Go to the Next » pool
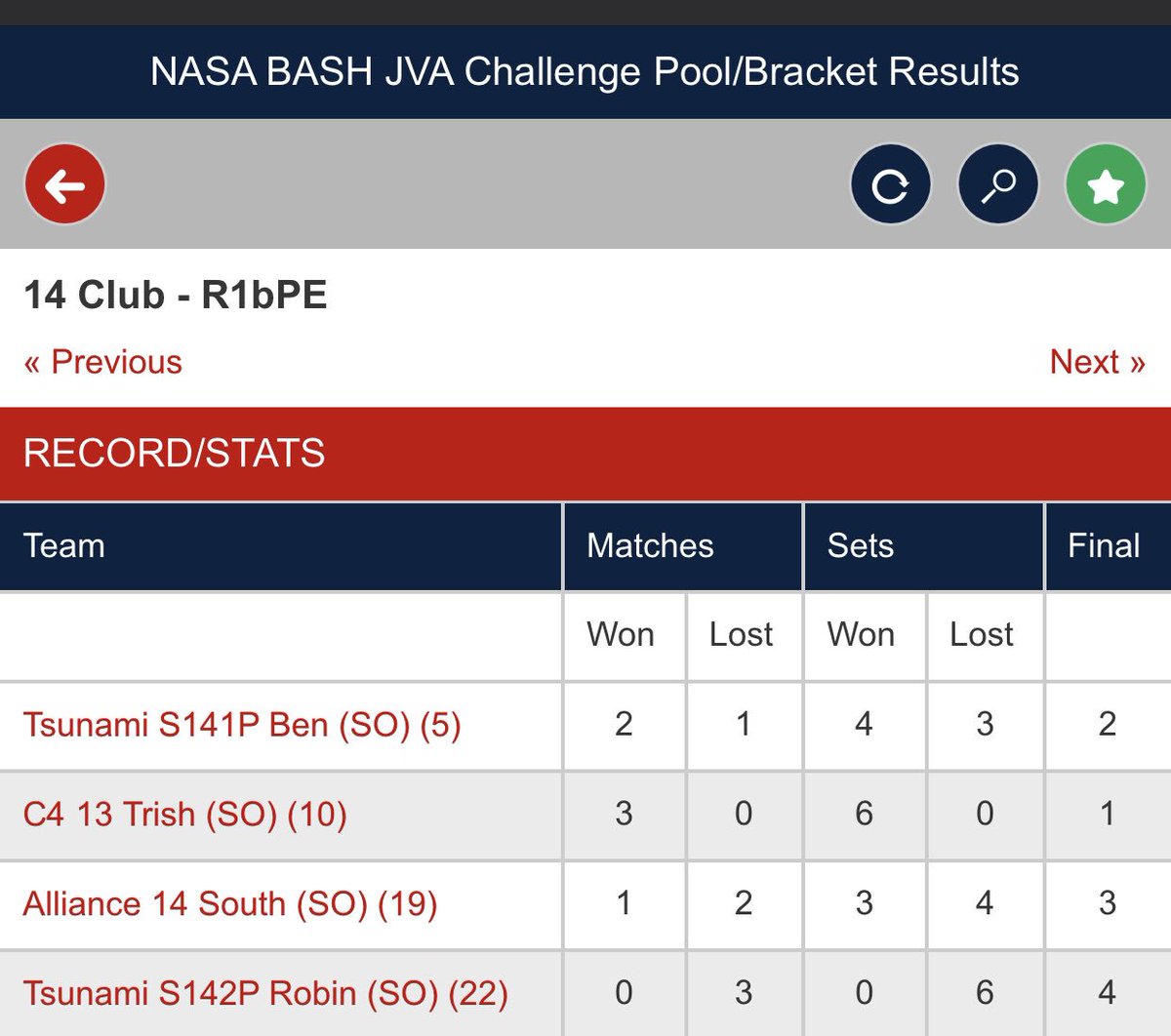The height and width of the screenshot is (1036, 1171). pyautogui.click(x=1097, y=362)
